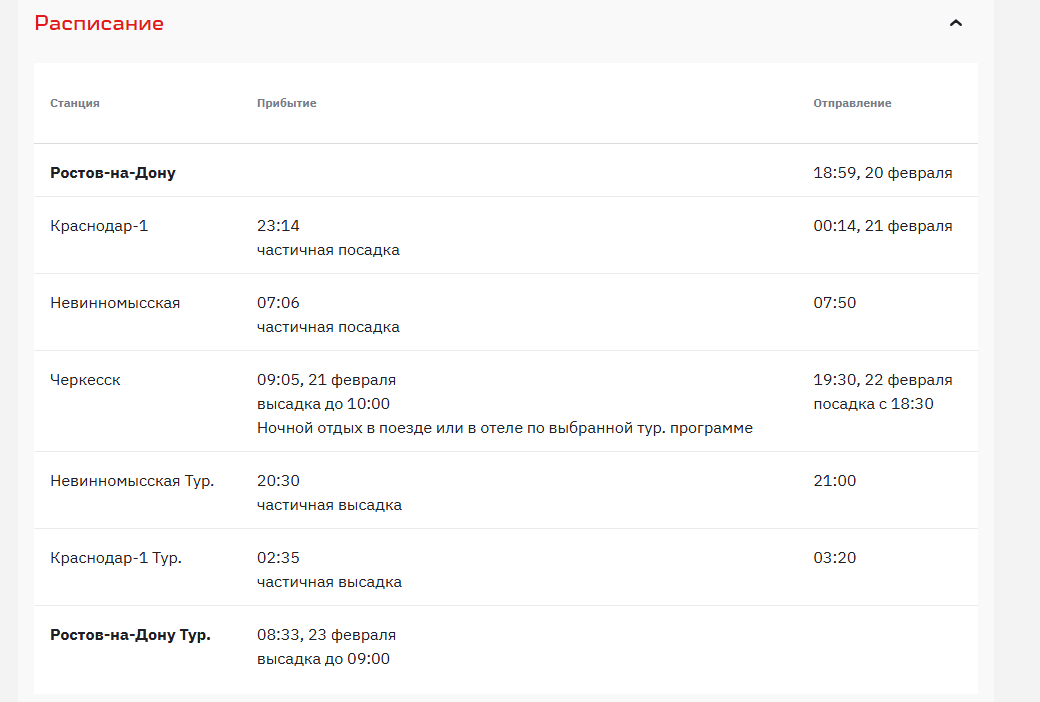This screenshot has width=1040, height=702.
Task: Click the Ростов-на-Дону Тур. station name
Action: 130,635
